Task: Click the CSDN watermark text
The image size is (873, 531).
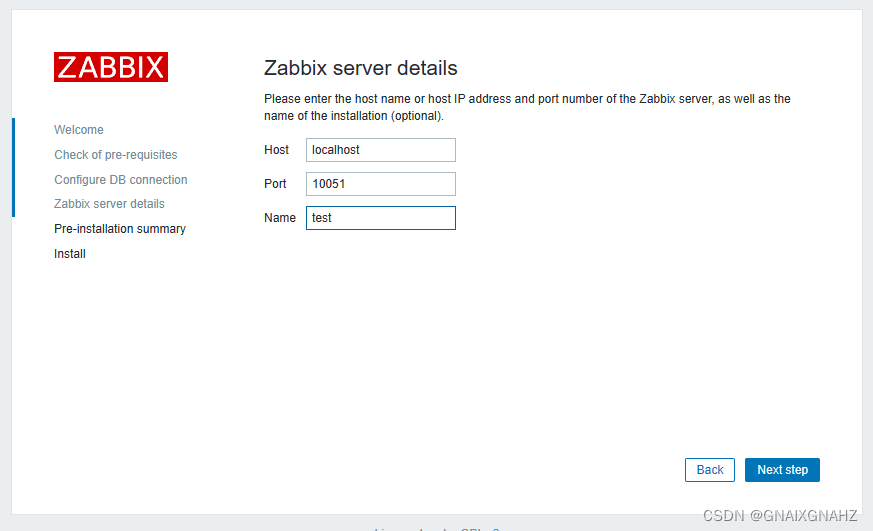Action: [x=780, y=516]
